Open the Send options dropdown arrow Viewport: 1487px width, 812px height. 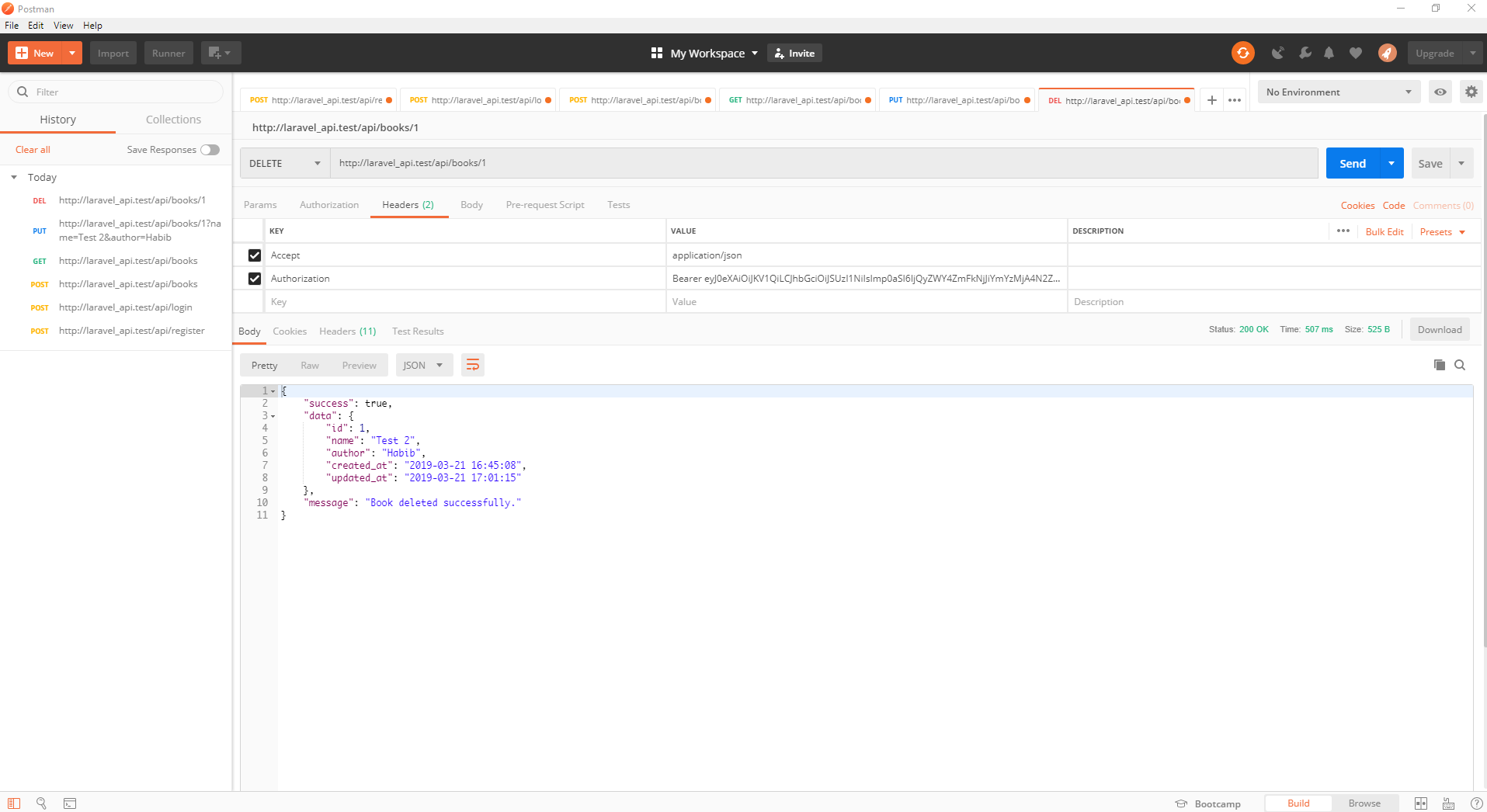[x=1391, y=163]
